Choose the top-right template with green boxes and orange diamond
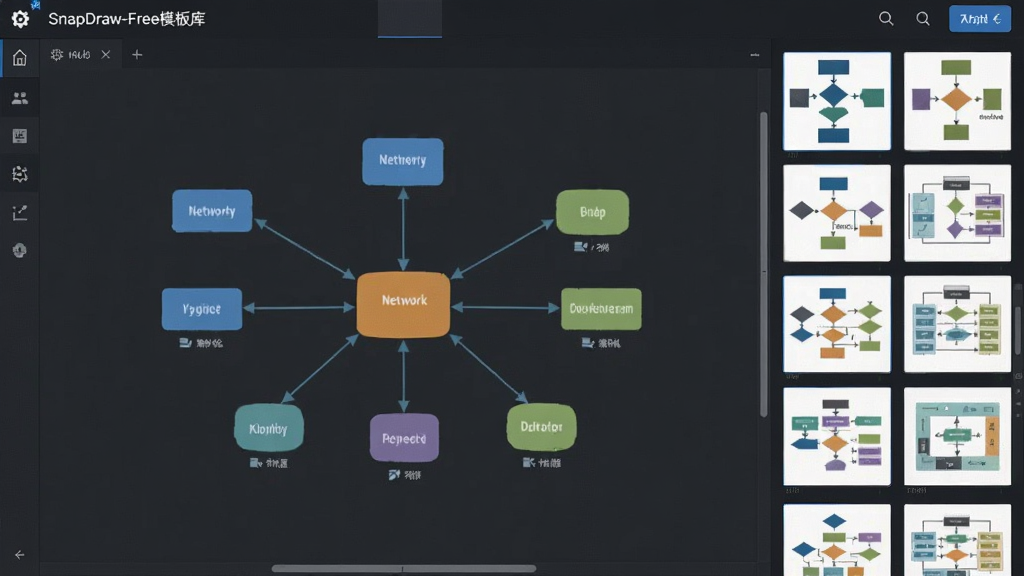 (957, 101)
